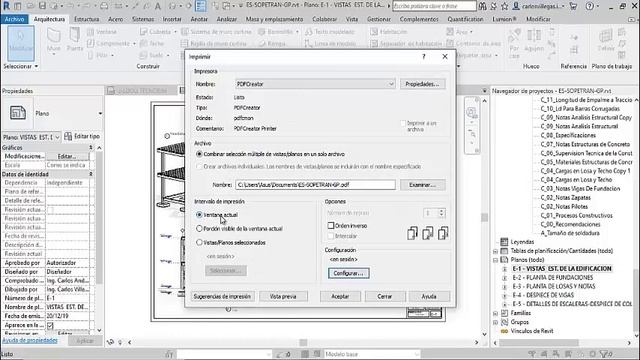
Task: Switch to the Lumion ribbon tab
Action: pyautogui.click(x=504, y=19)
